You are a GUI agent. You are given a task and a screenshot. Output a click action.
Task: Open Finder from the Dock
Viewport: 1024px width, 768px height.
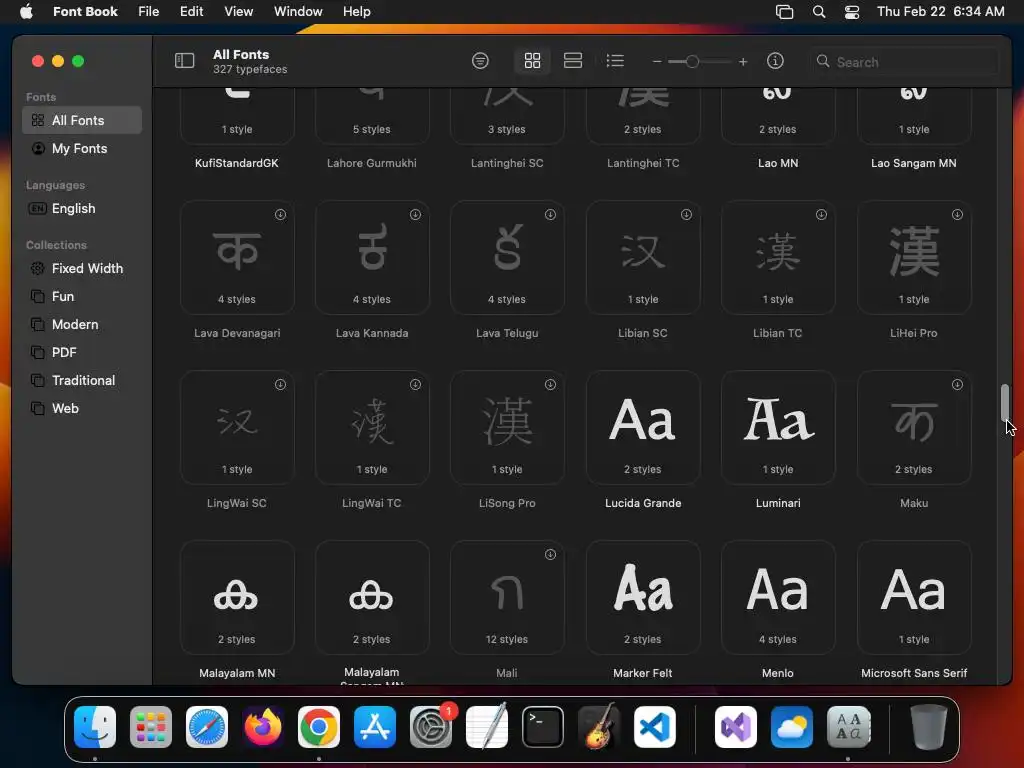(95, 727)
